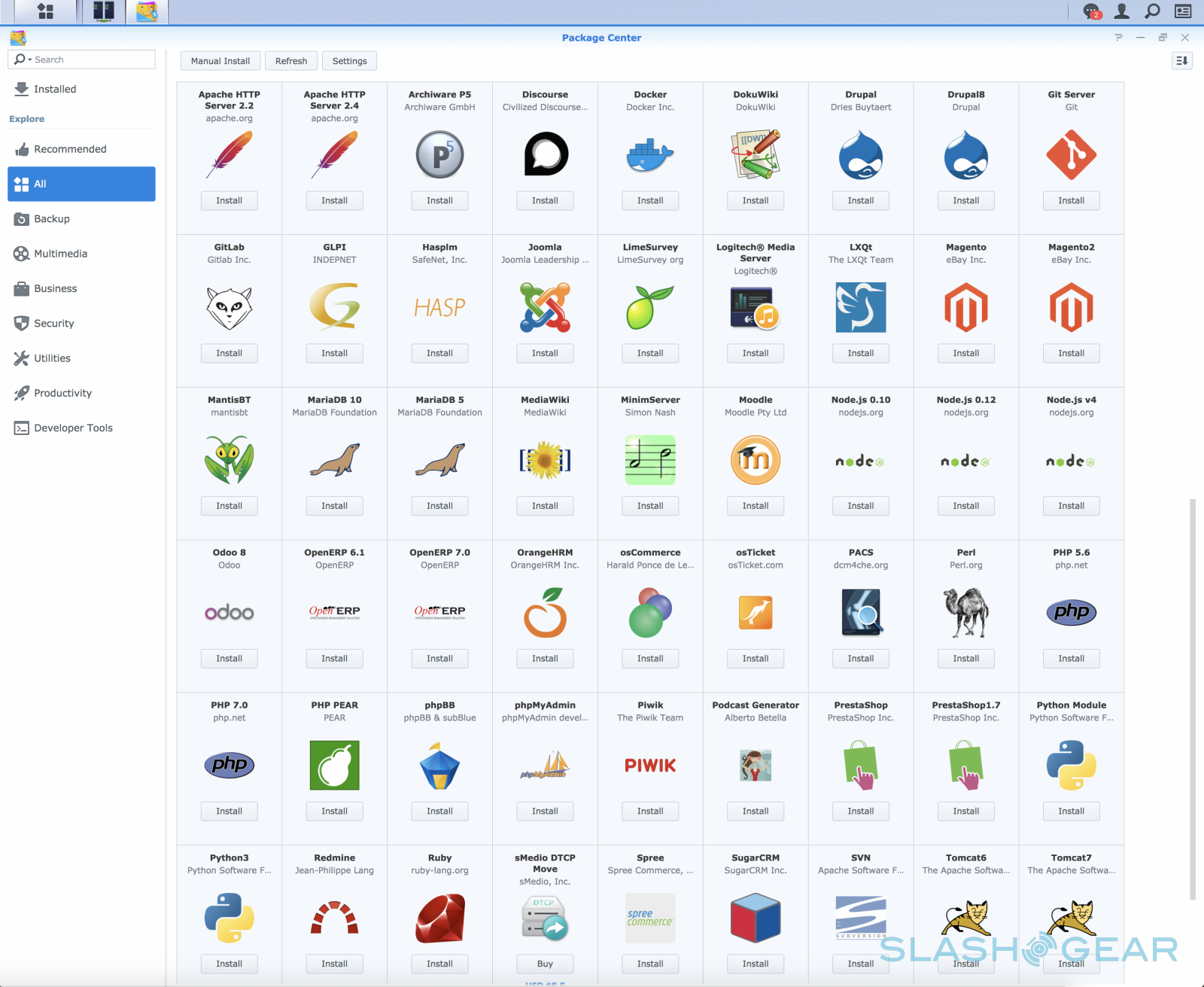This screenshot has height=987, width=1204.
Task: Click the Perl camel icon
Action: click(966, 613)
